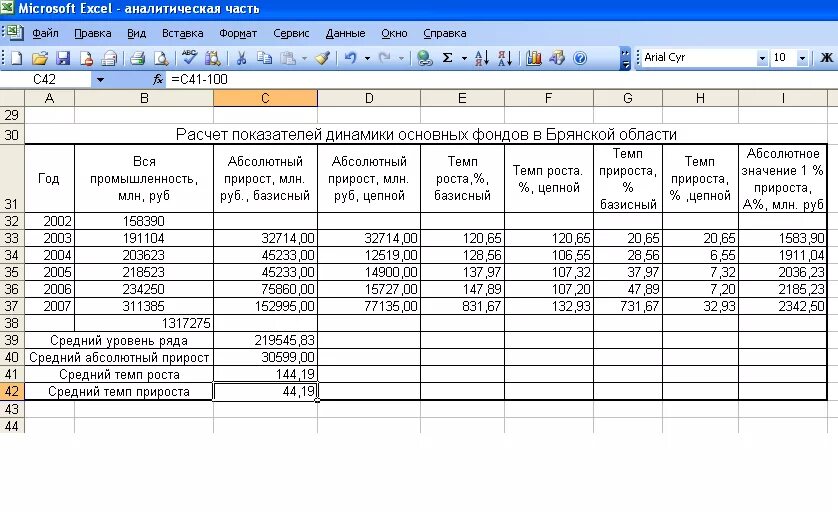
Task: Open the Окно menu
Action: click(394, 33)
